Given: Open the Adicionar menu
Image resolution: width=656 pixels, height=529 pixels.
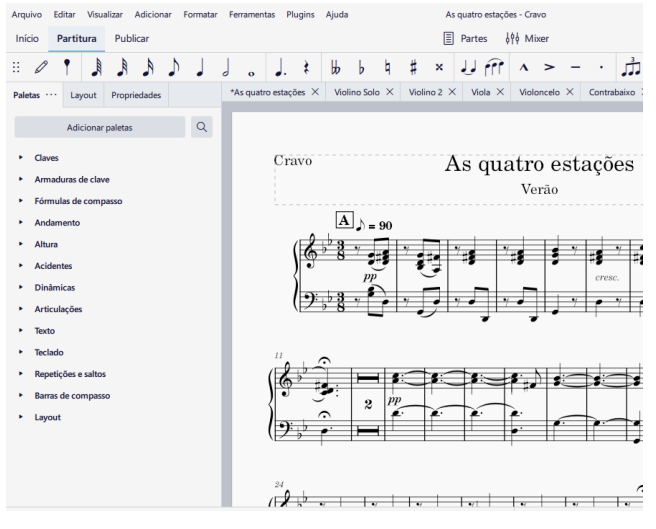Looking at the screenshot, I should pyautogui.click(x=153, y=15).
